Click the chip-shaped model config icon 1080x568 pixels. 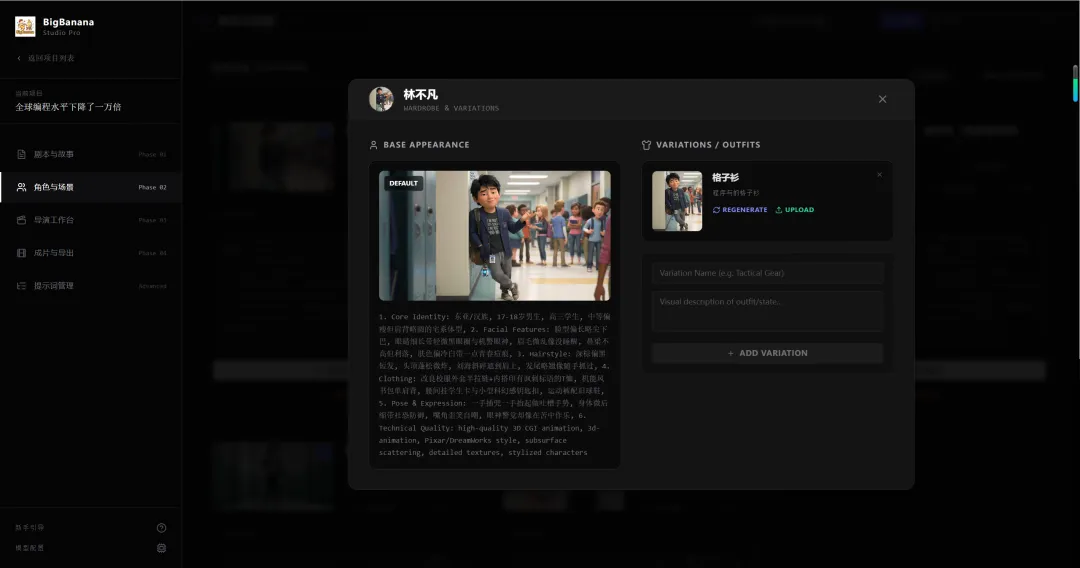[x=161, y=548]
